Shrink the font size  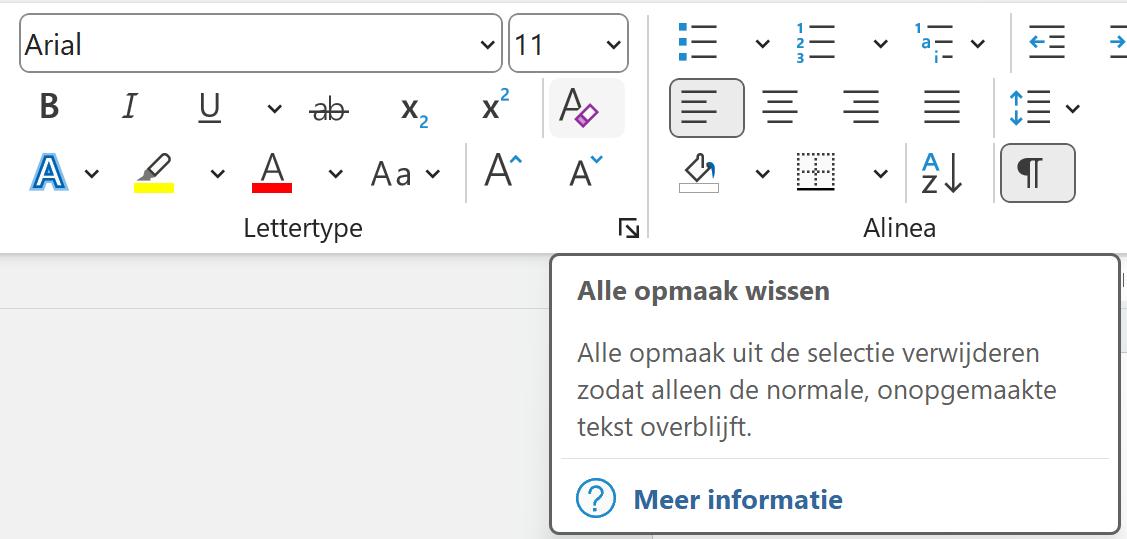tap(585, 173)
